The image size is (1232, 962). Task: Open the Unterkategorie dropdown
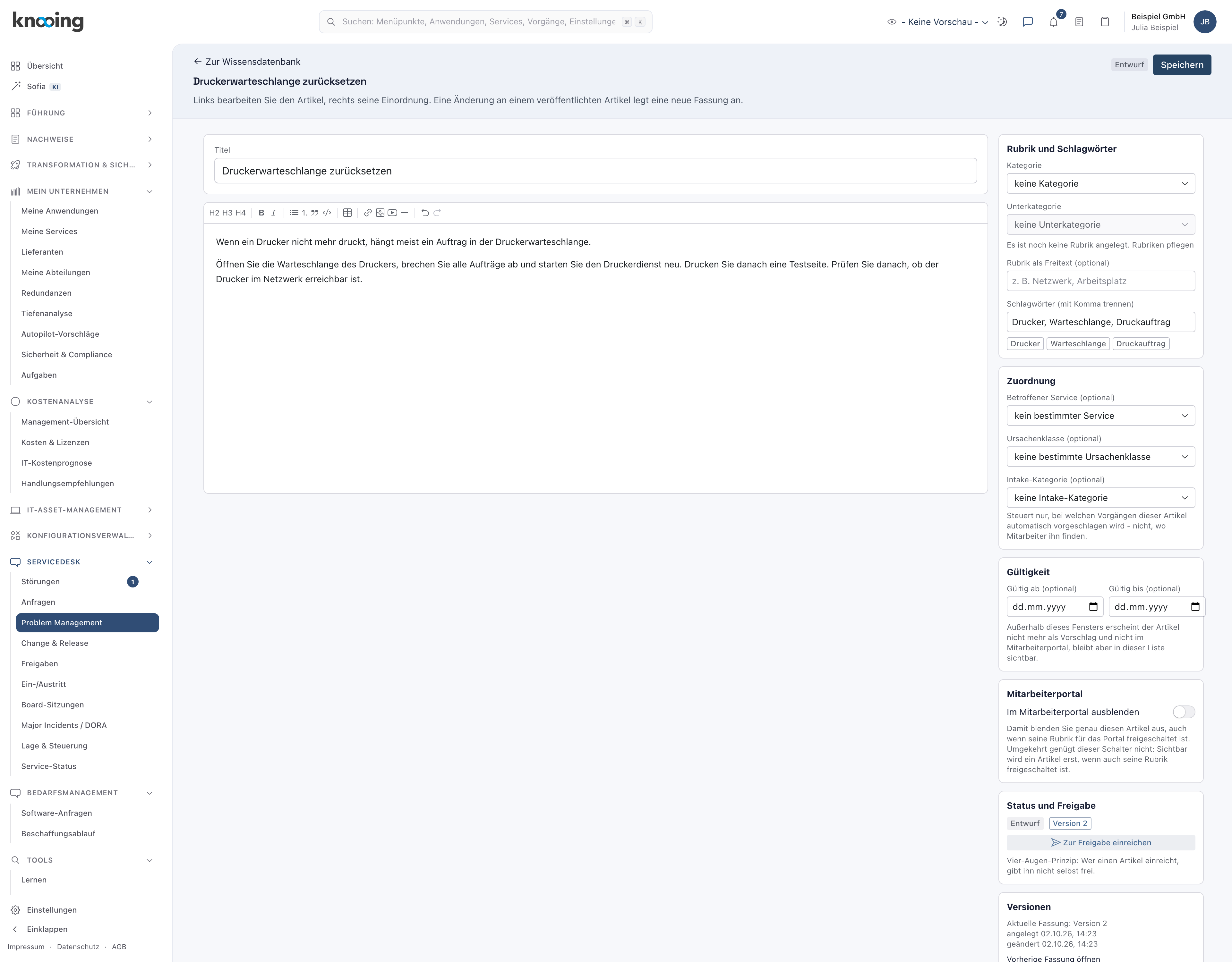click(1100, 224)
